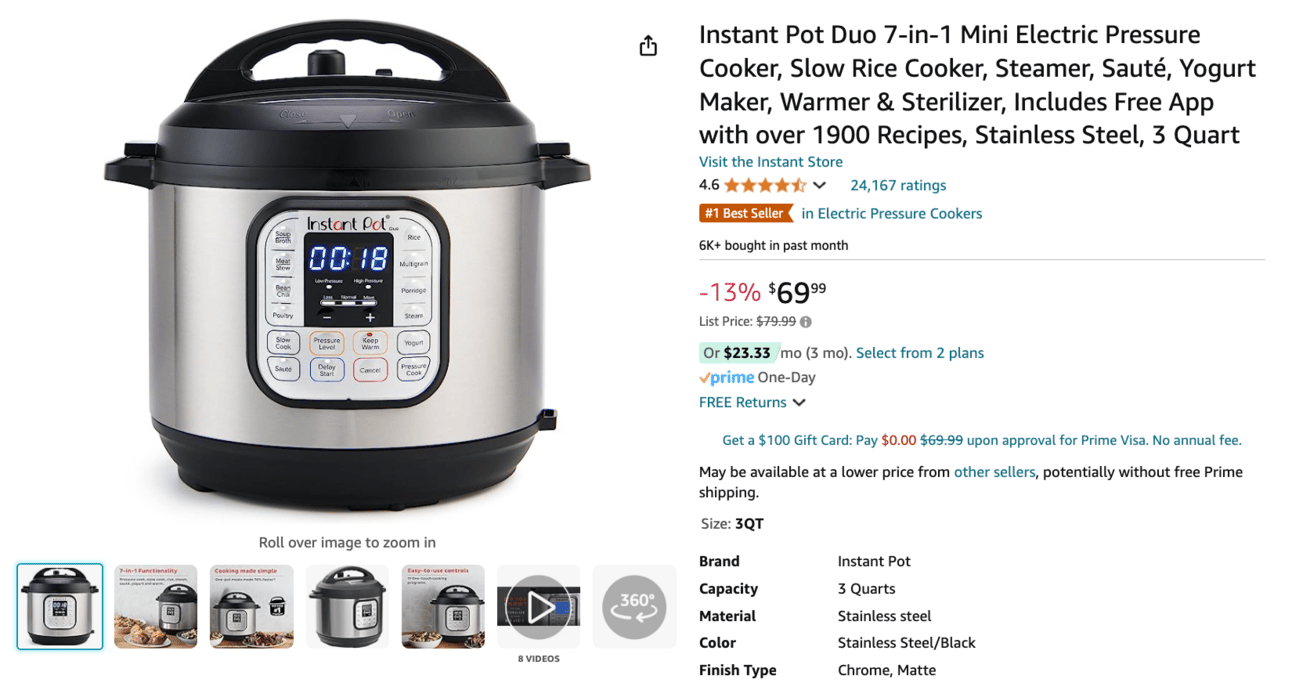Open Visit the Instant Store link
The height and width of the screenshot is (683, 1292).
point(771,162)
